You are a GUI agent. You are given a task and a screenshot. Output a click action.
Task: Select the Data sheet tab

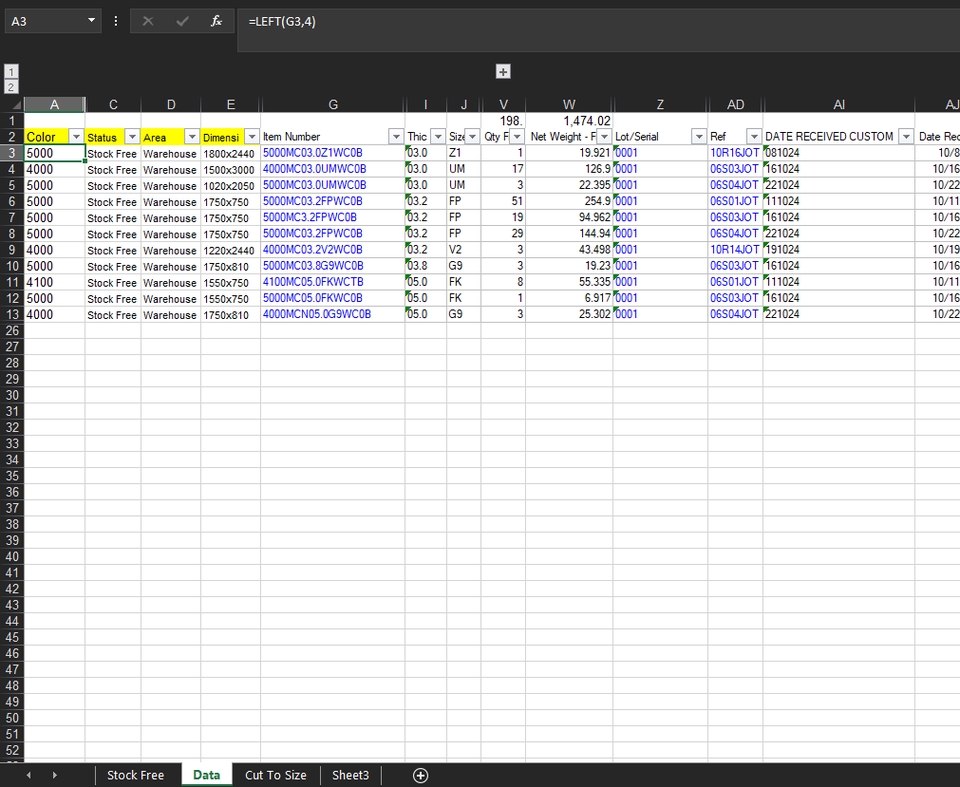[x=206, y=775]
